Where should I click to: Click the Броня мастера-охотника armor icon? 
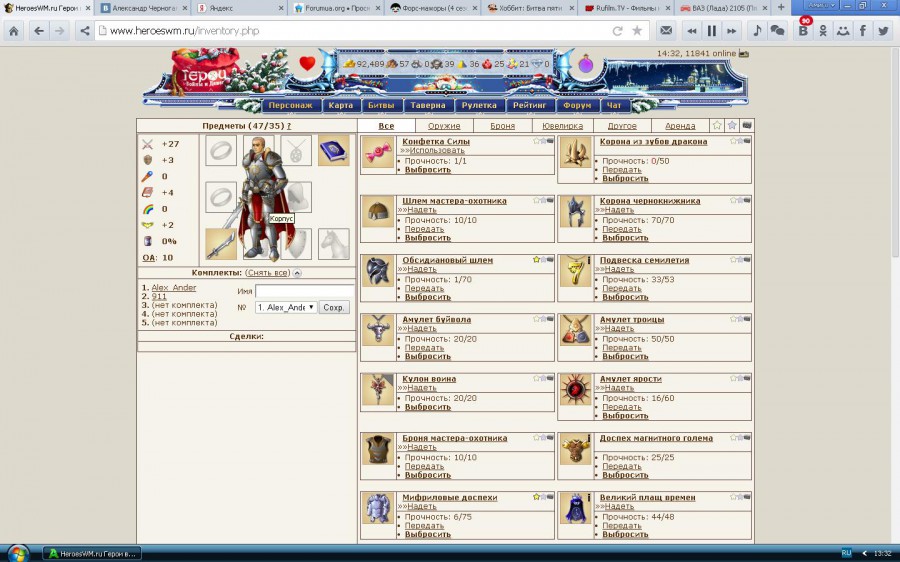[x=378, y=448]
